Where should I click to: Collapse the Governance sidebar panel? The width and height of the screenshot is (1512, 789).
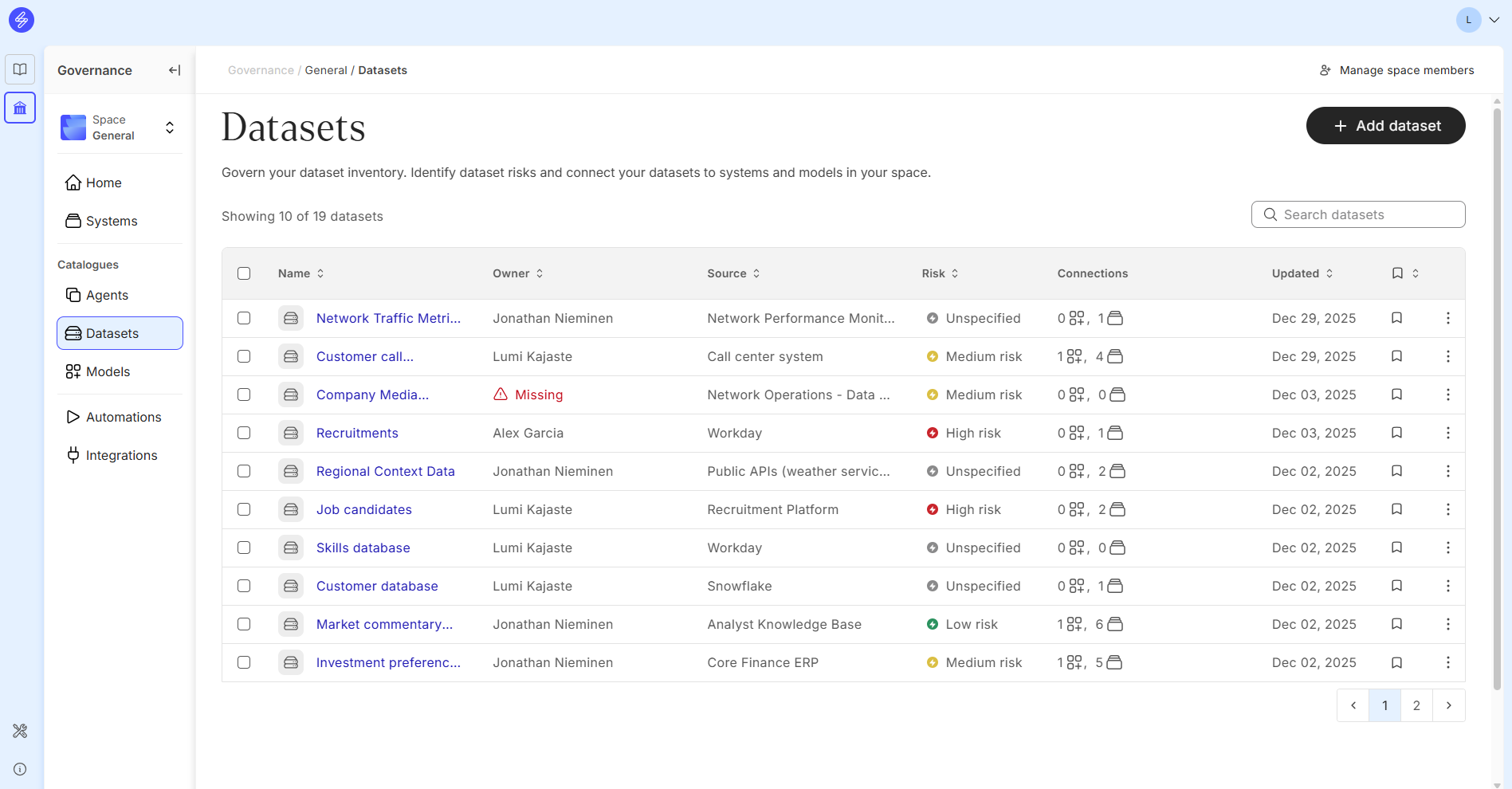[x=175, y=70]
